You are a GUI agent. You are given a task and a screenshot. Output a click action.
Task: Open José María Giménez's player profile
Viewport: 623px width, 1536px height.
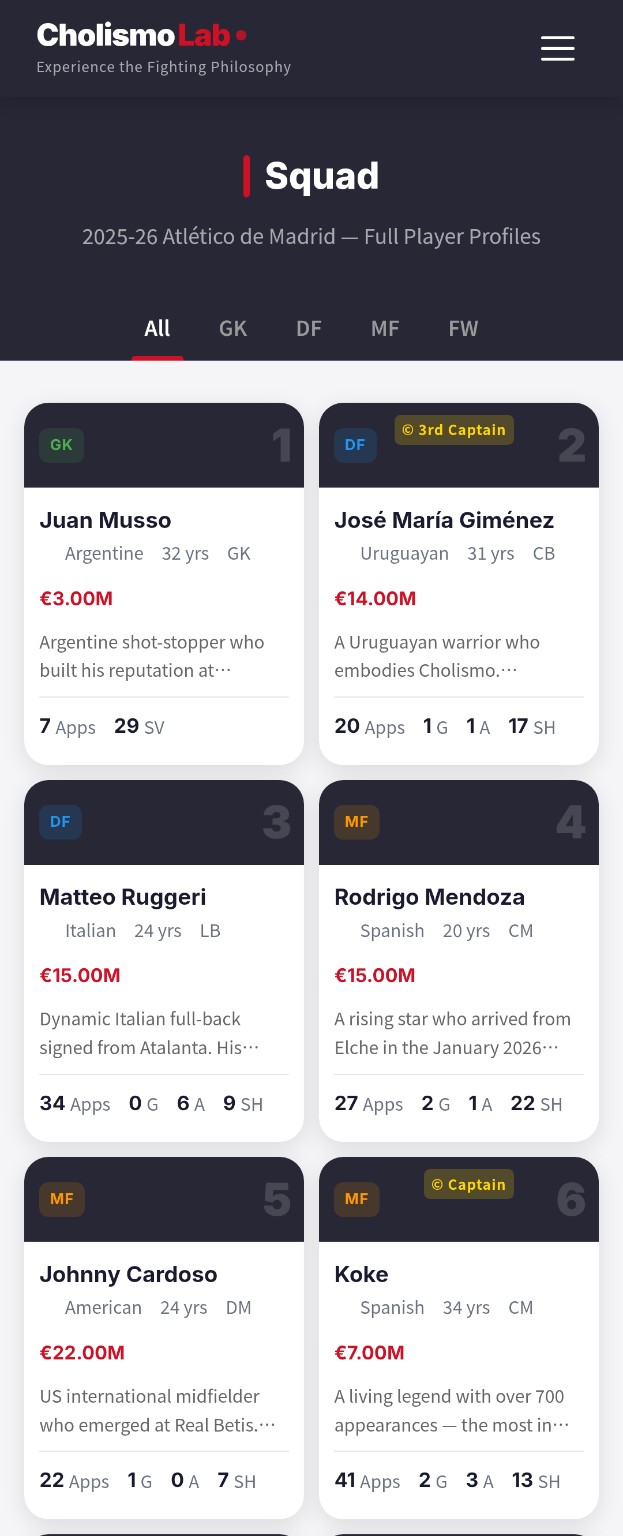click(x=444, y=520)
